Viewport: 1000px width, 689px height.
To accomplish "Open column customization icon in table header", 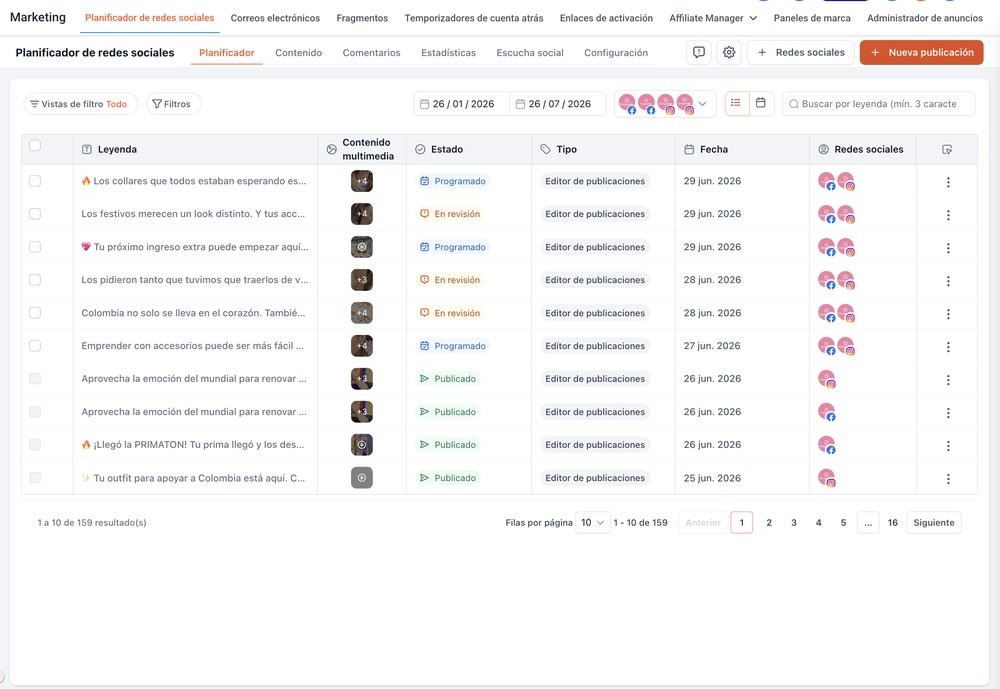I will coord(947,149).
